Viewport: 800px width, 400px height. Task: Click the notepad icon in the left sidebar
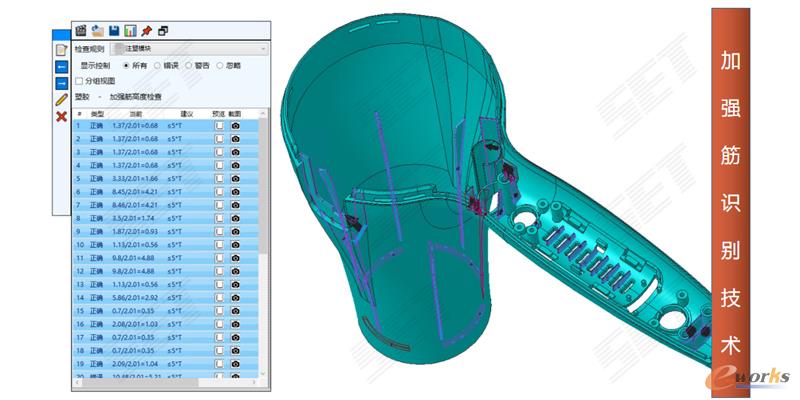pyautogui.click(x=61, y=49)
